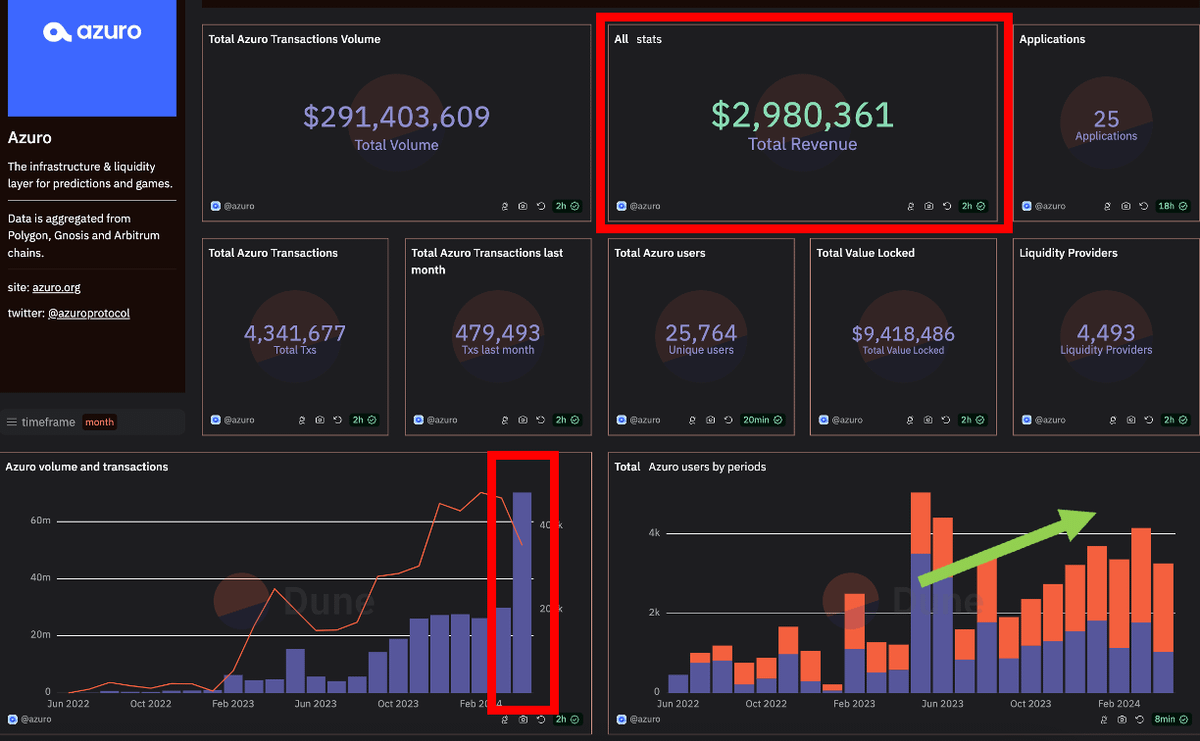Click the 2h freshness badge on Total Value Locked
This screenshot has height=741, width=1200.
click(x=972, y=420)
